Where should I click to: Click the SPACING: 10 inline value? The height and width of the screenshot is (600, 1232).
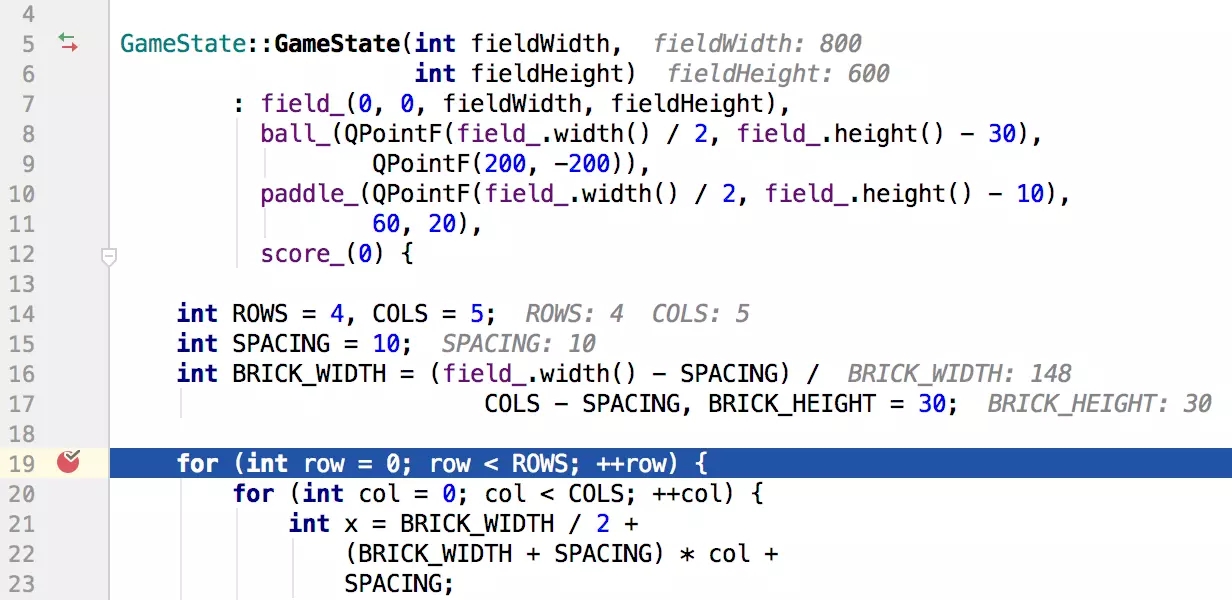518,344
